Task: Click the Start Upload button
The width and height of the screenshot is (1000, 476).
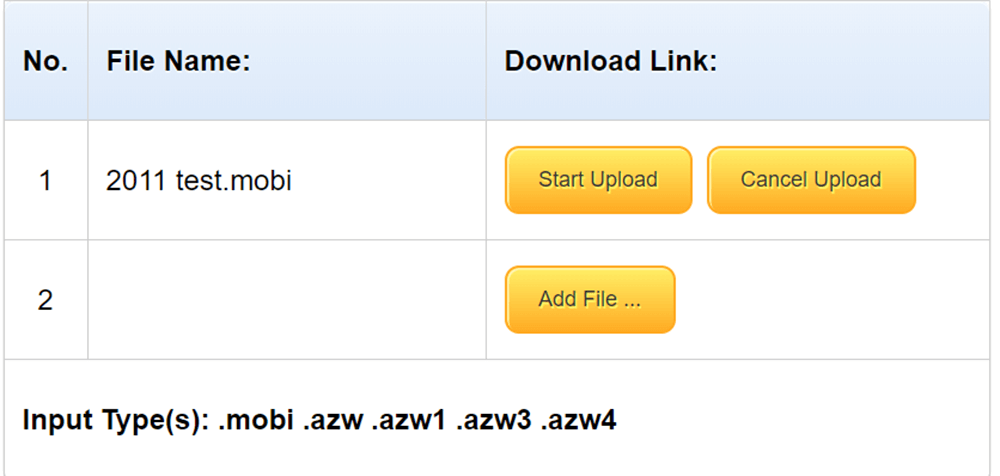Action: click(598, 180)
